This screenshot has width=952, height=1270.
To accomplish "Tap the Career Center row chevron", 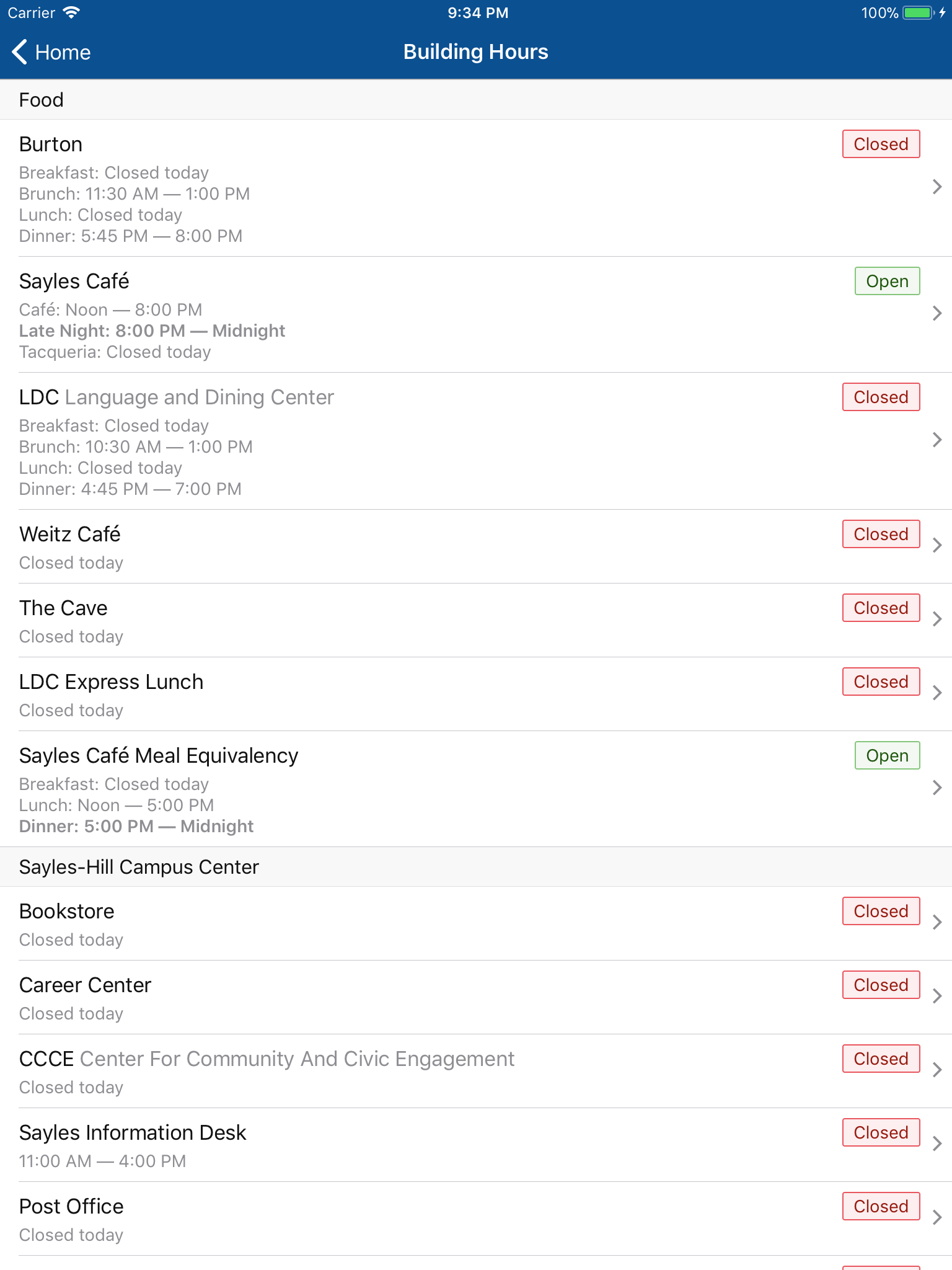I will [x=937, y=996].
